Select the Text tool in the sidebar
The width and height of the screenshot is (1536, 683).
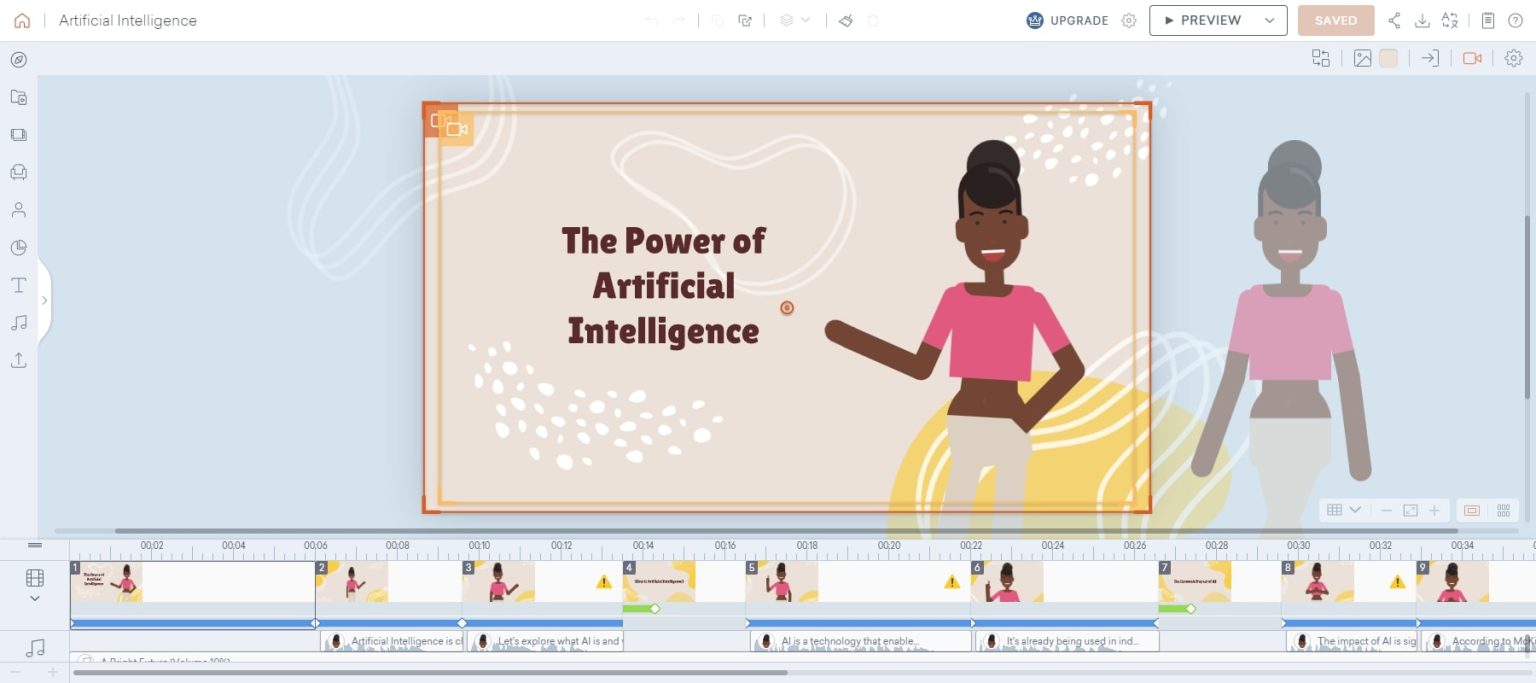point(18,284)
